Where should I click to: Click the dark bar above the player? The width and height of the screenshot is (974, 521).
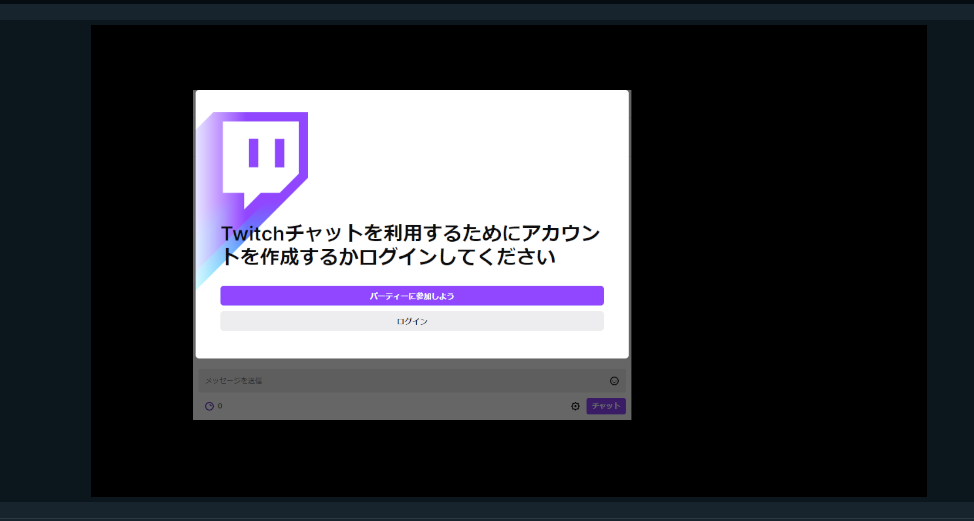pyautogui.click(x=487, y=11)
